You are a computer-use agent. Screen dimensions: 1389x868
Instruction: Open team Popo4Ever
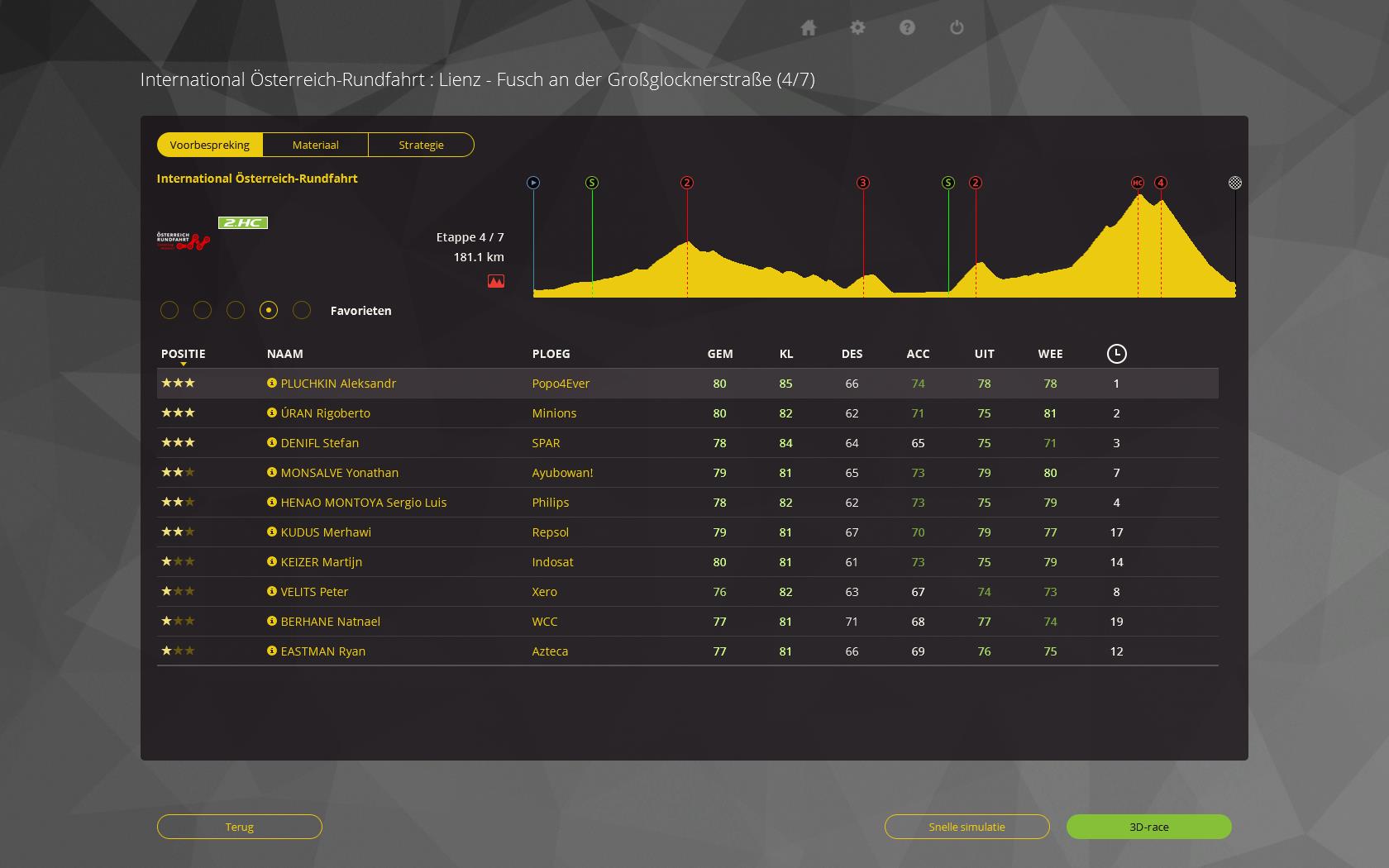(561, 384)
